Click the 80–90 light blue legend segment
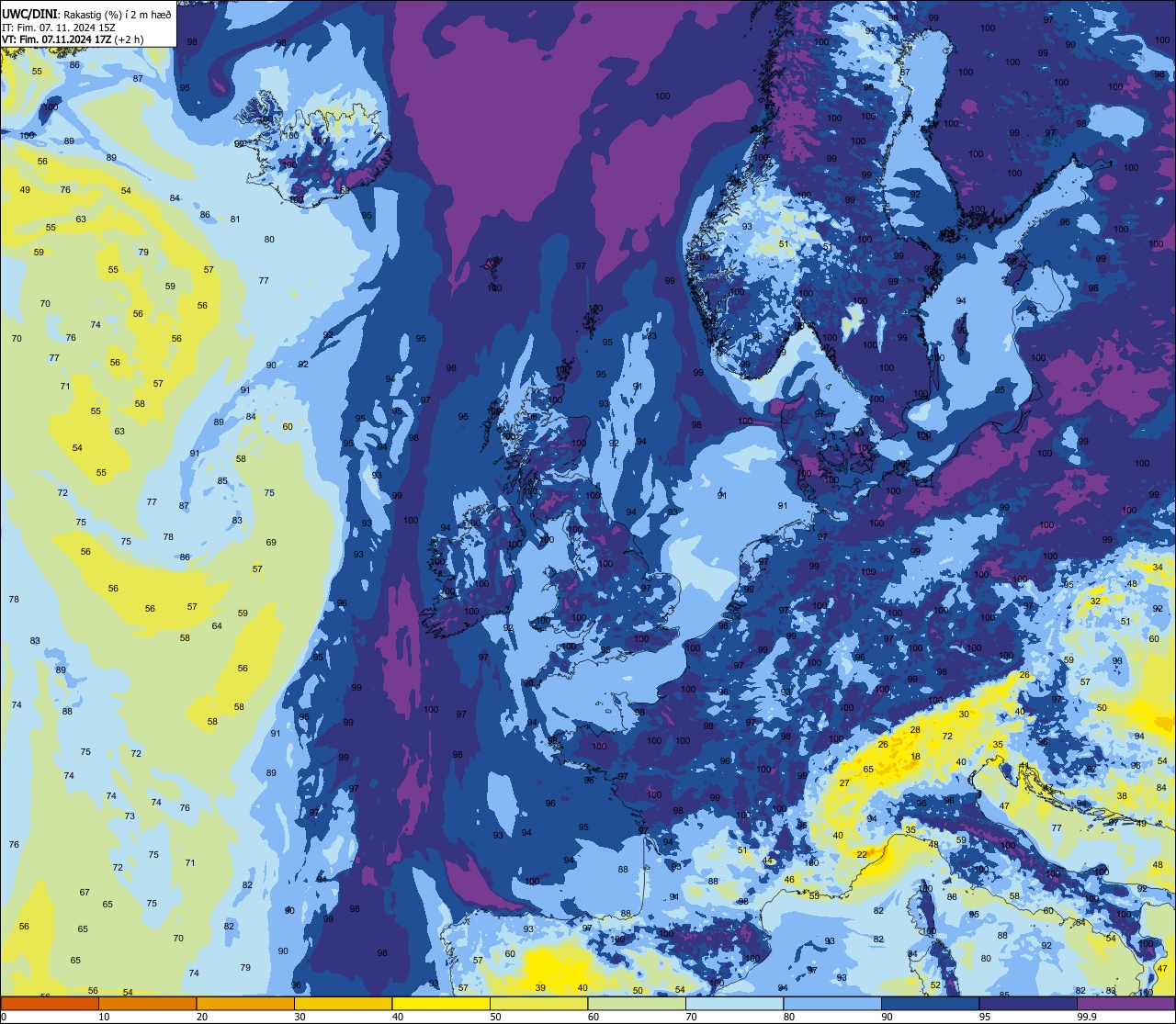 (832, 1003)
